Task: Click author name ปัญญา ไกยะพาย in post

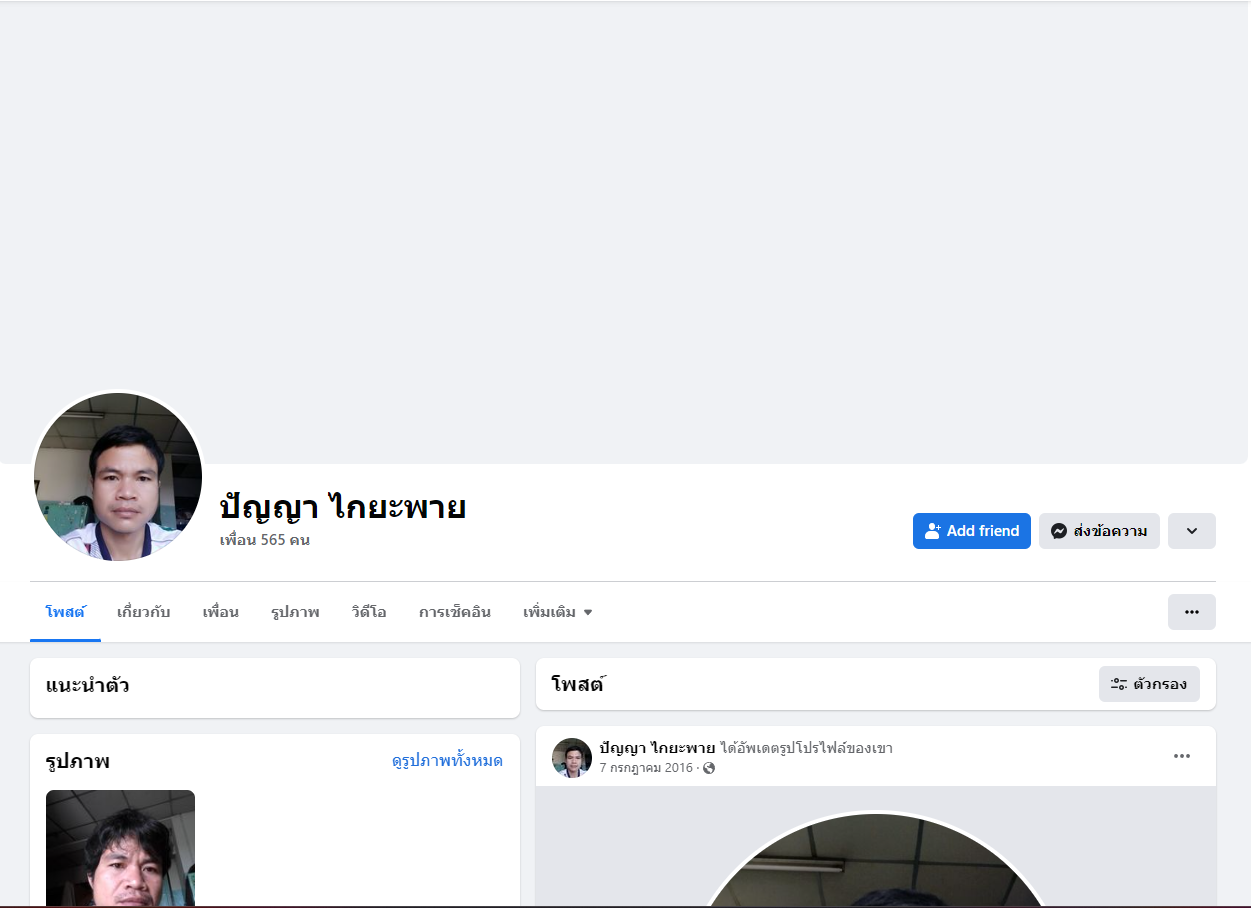Action: 657,748
